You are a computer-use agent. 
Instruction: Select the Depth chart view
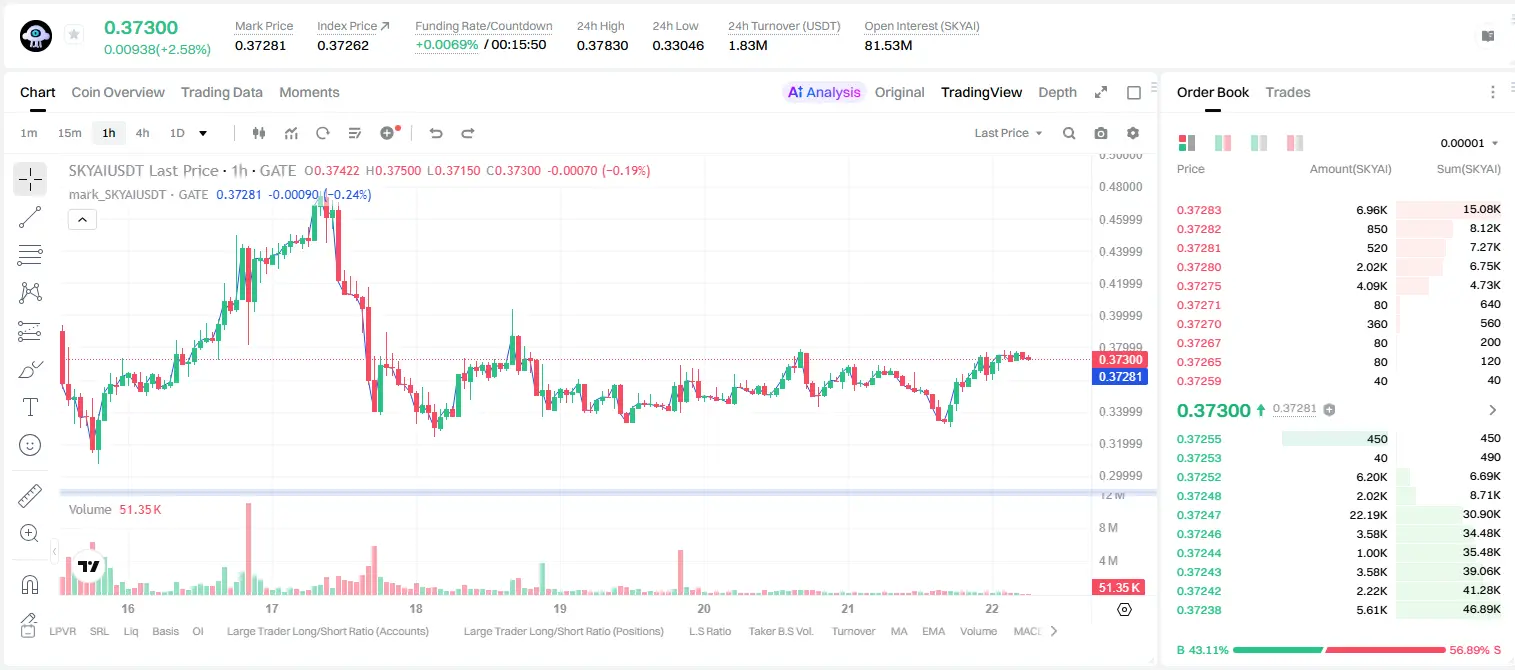click(1057, 92)
